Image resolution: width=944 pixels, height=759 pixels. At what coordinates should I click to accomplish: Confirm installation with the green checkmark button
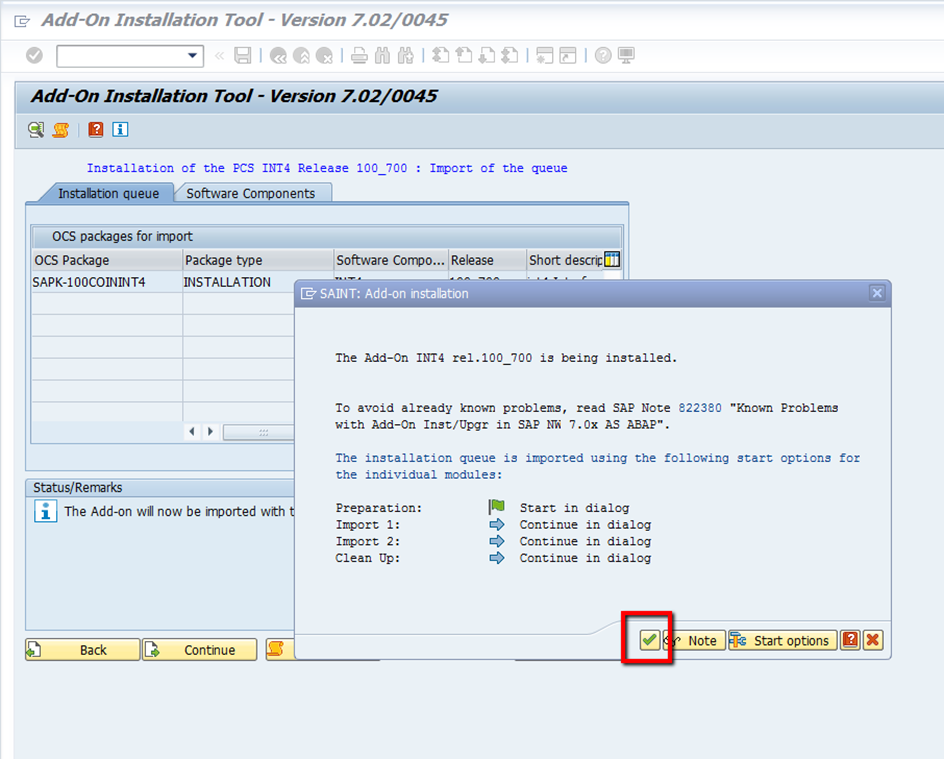tap(650, 640)
